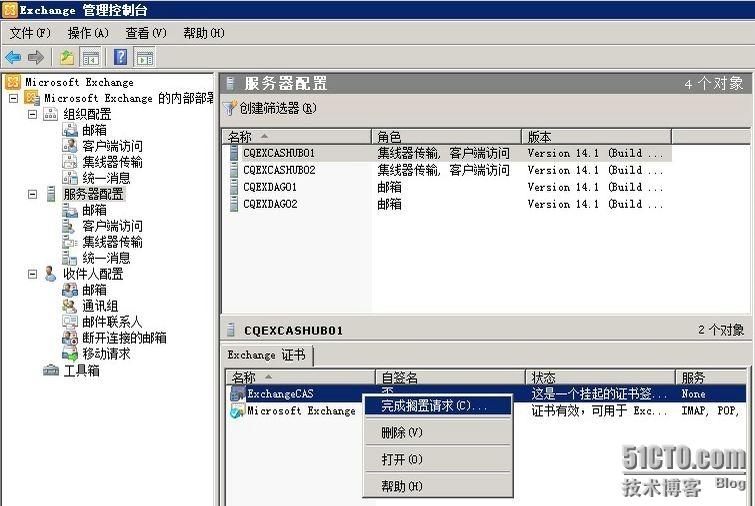Select 邮箱 under 服务器配置
This screenshot has width=755, height=506.
tap(94, 210)
